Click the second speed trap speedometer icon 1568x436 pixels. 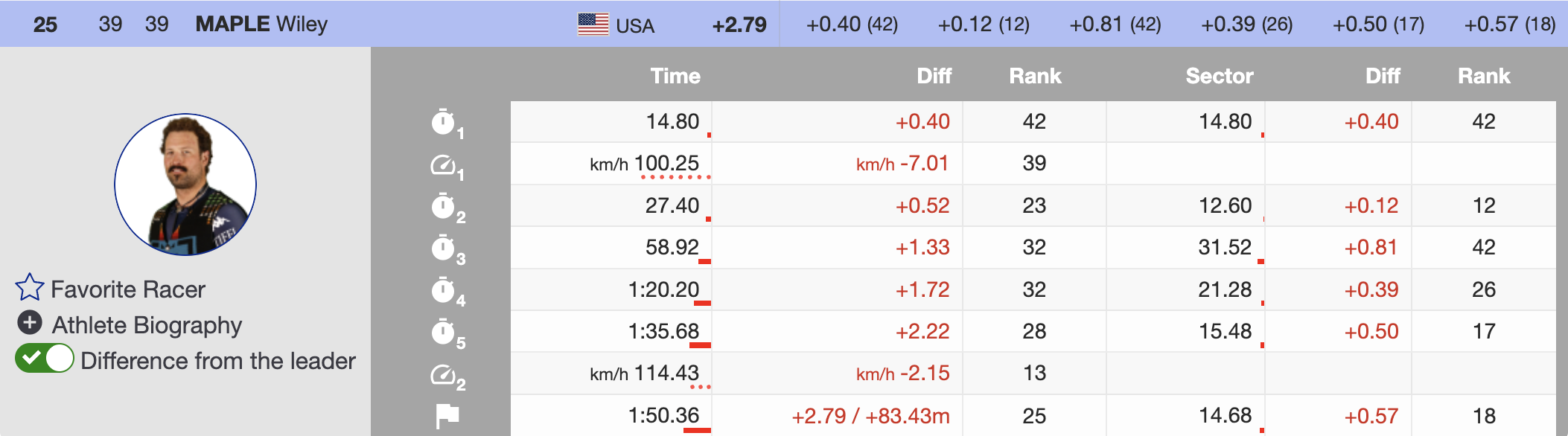coord(444,374)
